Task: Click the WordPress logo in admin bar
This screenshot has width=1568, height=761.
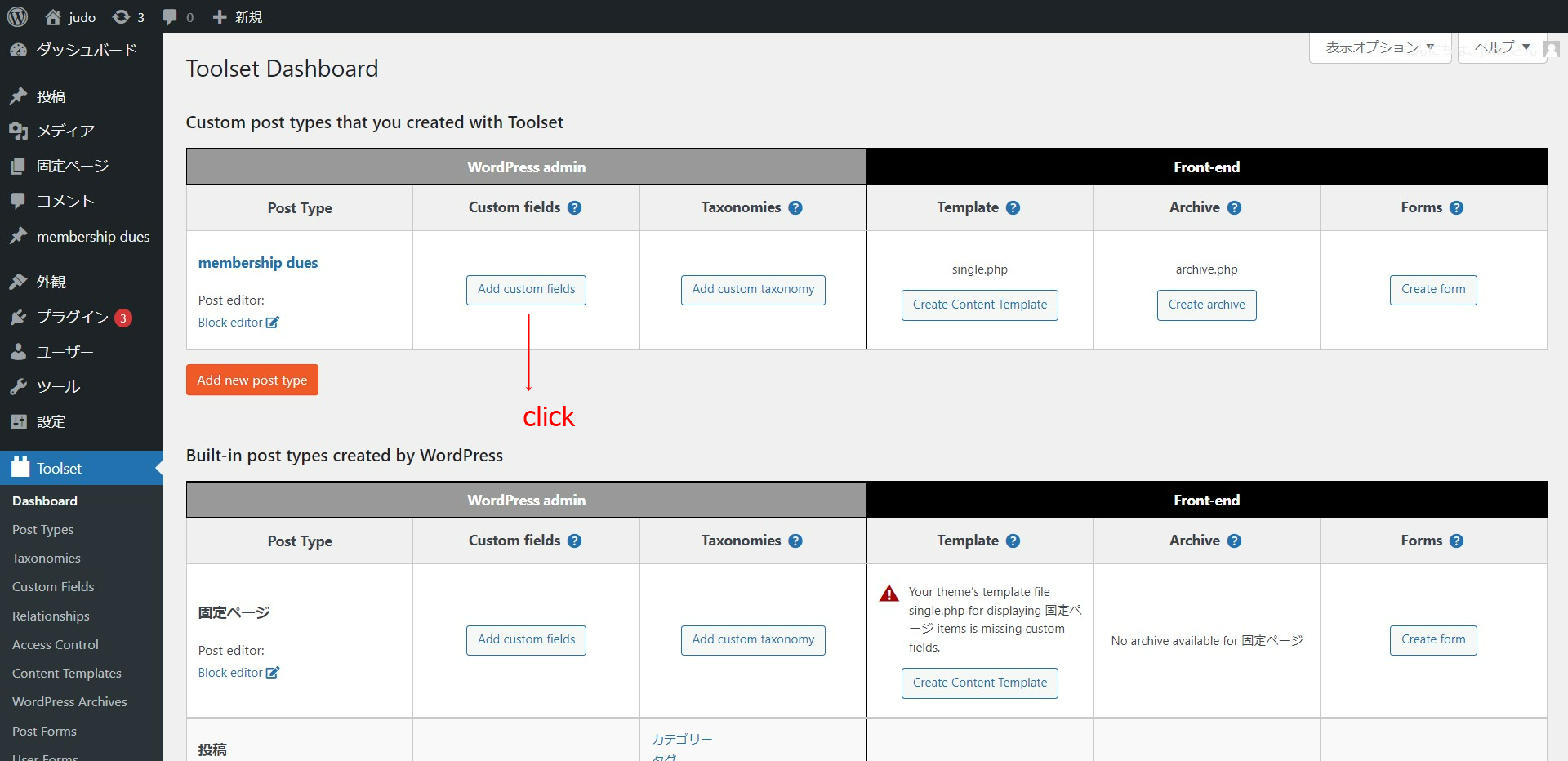Action: (x=17, y=16)
